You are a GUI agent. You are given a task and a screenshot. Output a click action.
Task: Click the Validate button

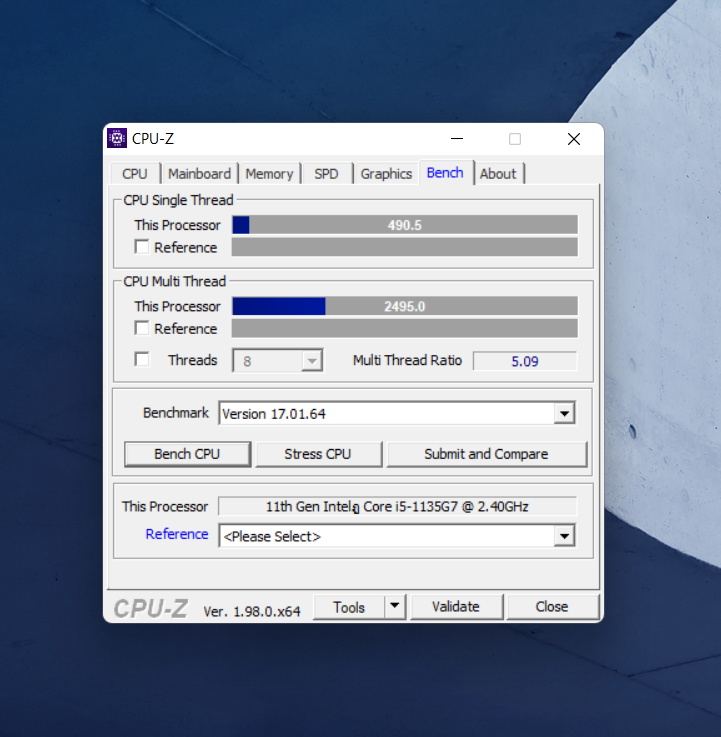click(456, 607)
